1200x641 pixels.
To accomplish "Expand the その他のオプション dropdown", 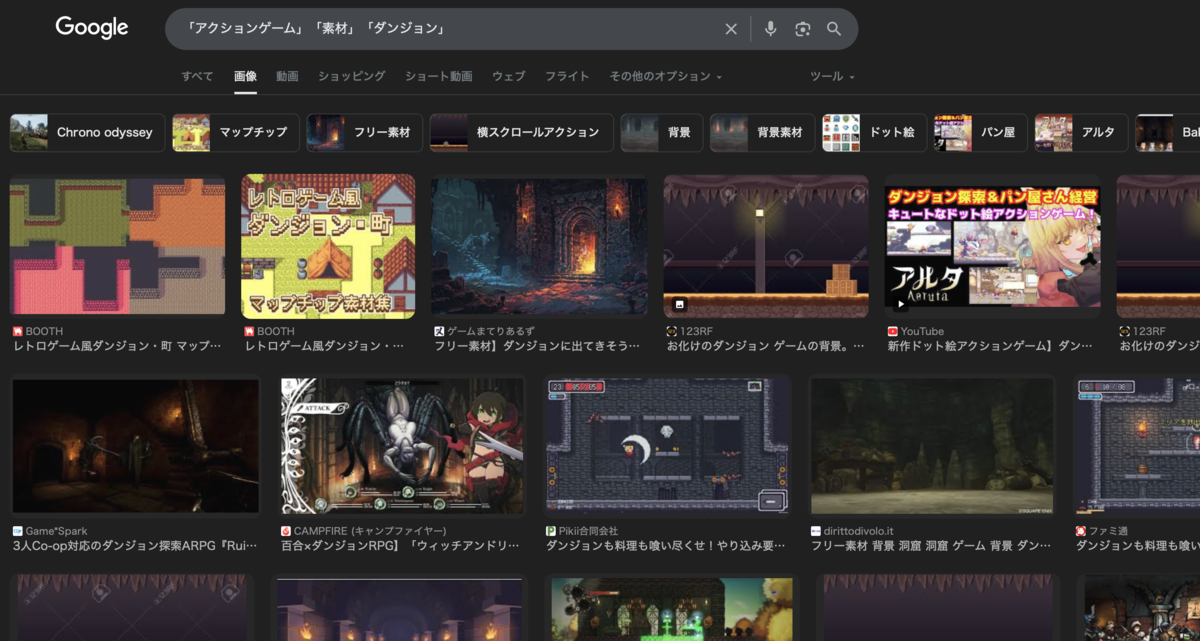I will tap(665, 76).
